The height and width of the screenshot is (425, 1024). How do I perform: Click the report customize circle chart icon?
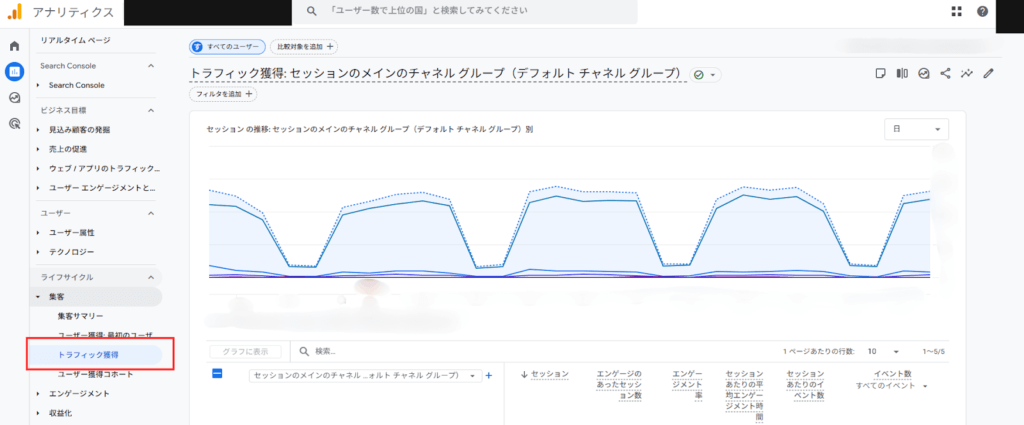pos(923,74)
